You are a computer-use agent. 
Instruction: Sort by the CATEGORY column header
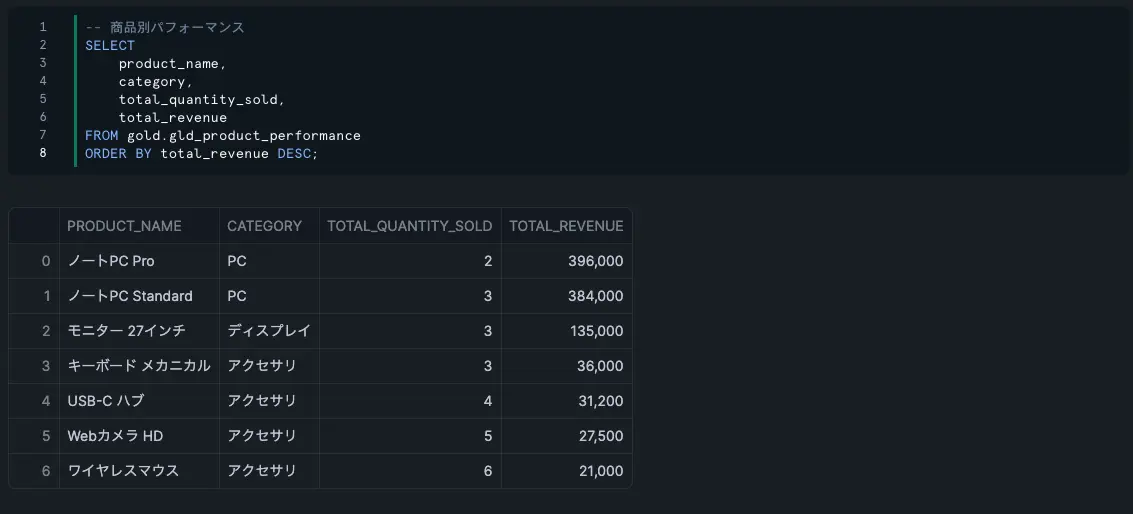[264, 226]
